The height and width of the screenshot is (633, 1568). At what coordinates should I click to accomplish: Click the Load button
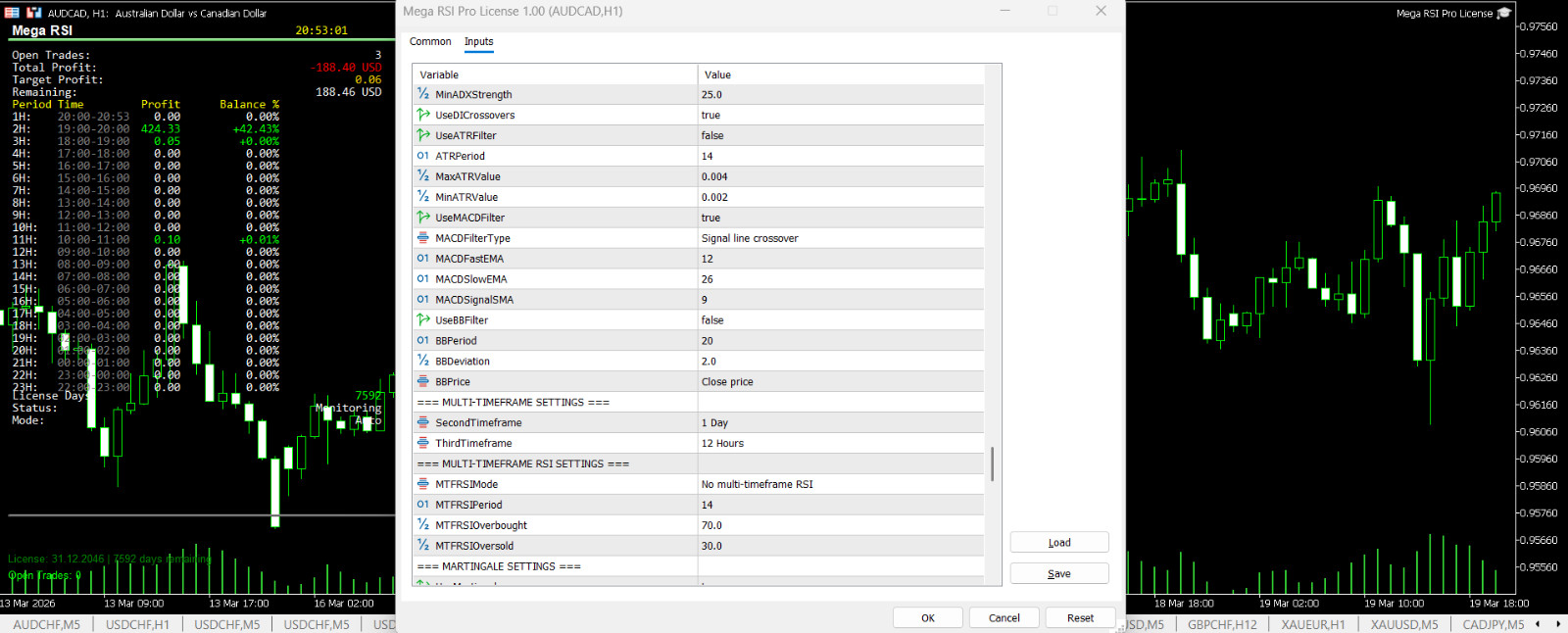pos(1059,543)
